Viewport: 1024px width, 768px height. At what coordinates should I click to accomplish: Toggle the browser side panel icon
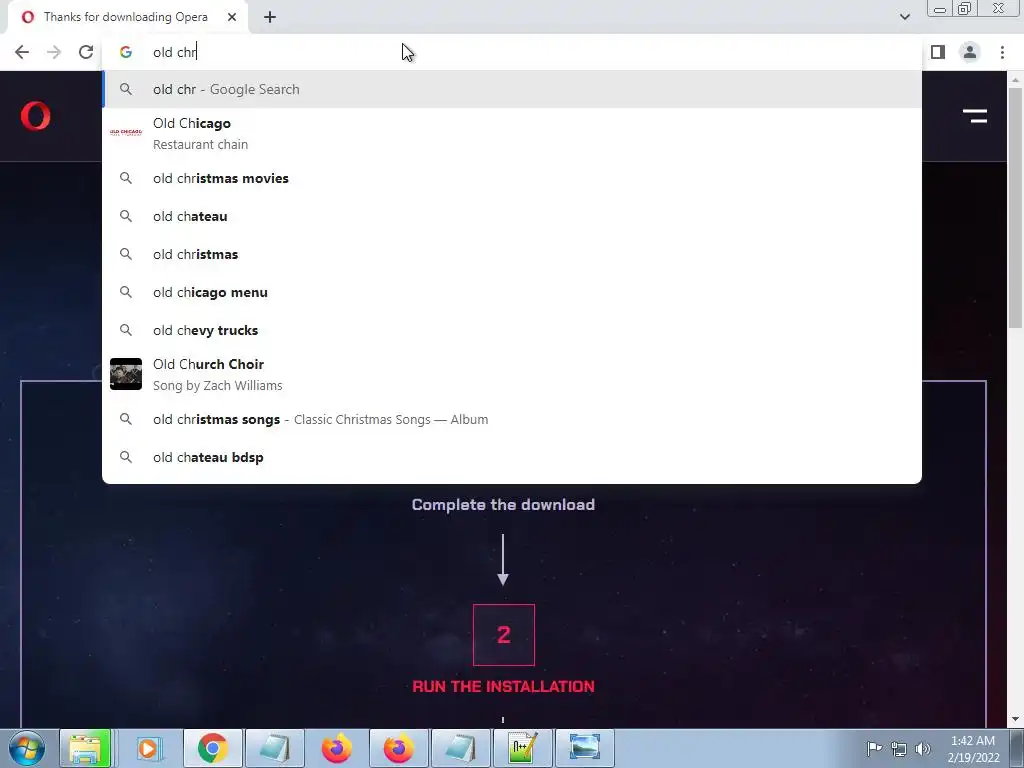click(938, 52)
